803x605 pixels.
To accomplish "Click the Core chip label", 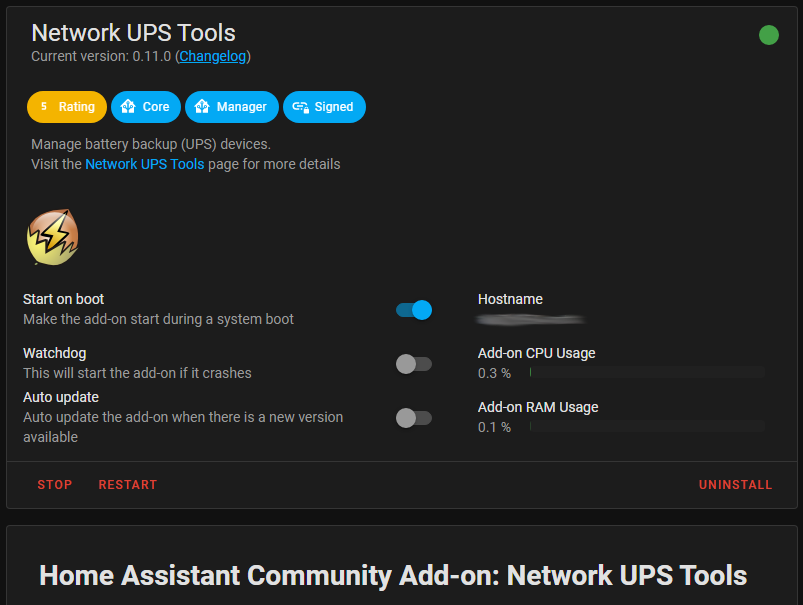I will point(156,107).
